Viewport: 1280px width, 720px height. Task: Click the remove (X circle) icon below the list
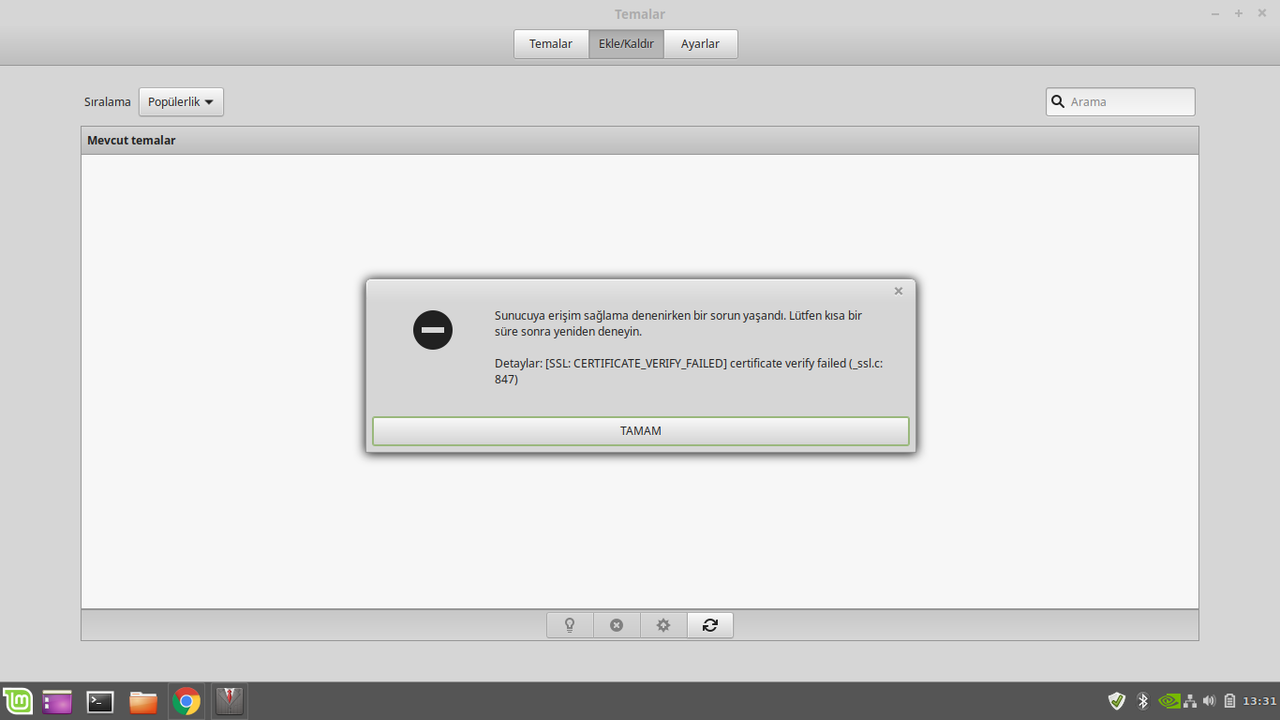coord(617,625)
